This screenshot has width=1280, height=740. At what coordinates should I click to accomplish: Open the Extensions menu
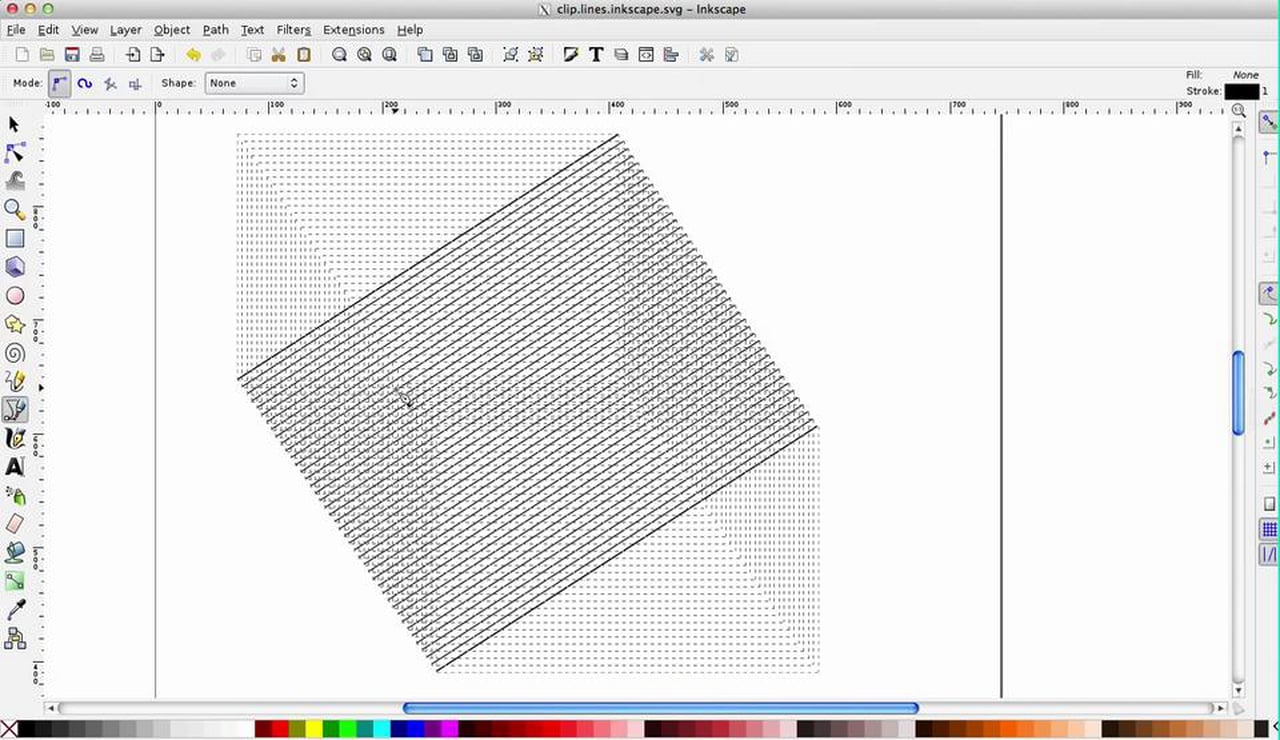(353, 30)
